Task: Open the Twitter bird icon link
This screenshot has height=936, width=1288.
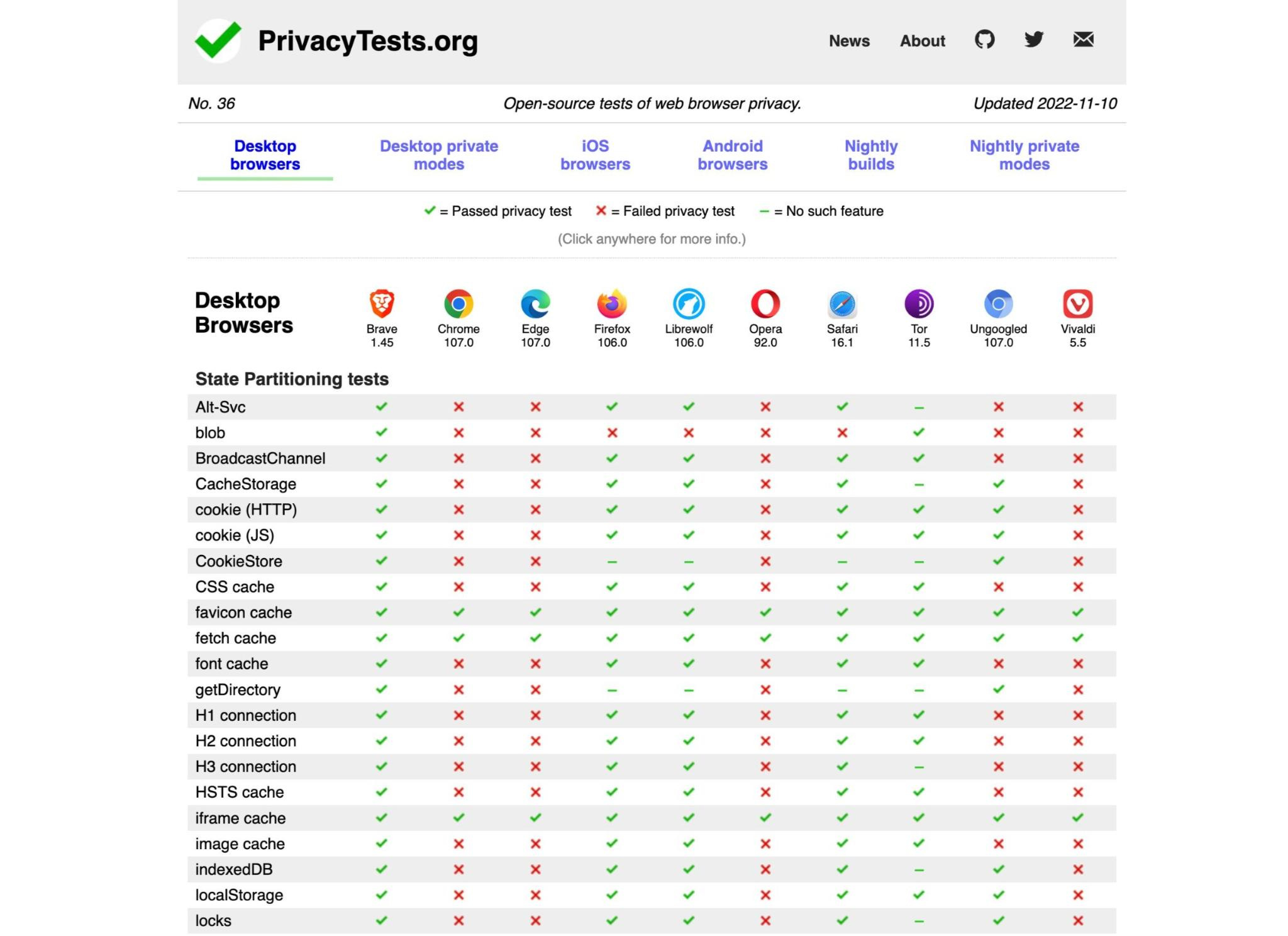Action: coord(1033,40)
